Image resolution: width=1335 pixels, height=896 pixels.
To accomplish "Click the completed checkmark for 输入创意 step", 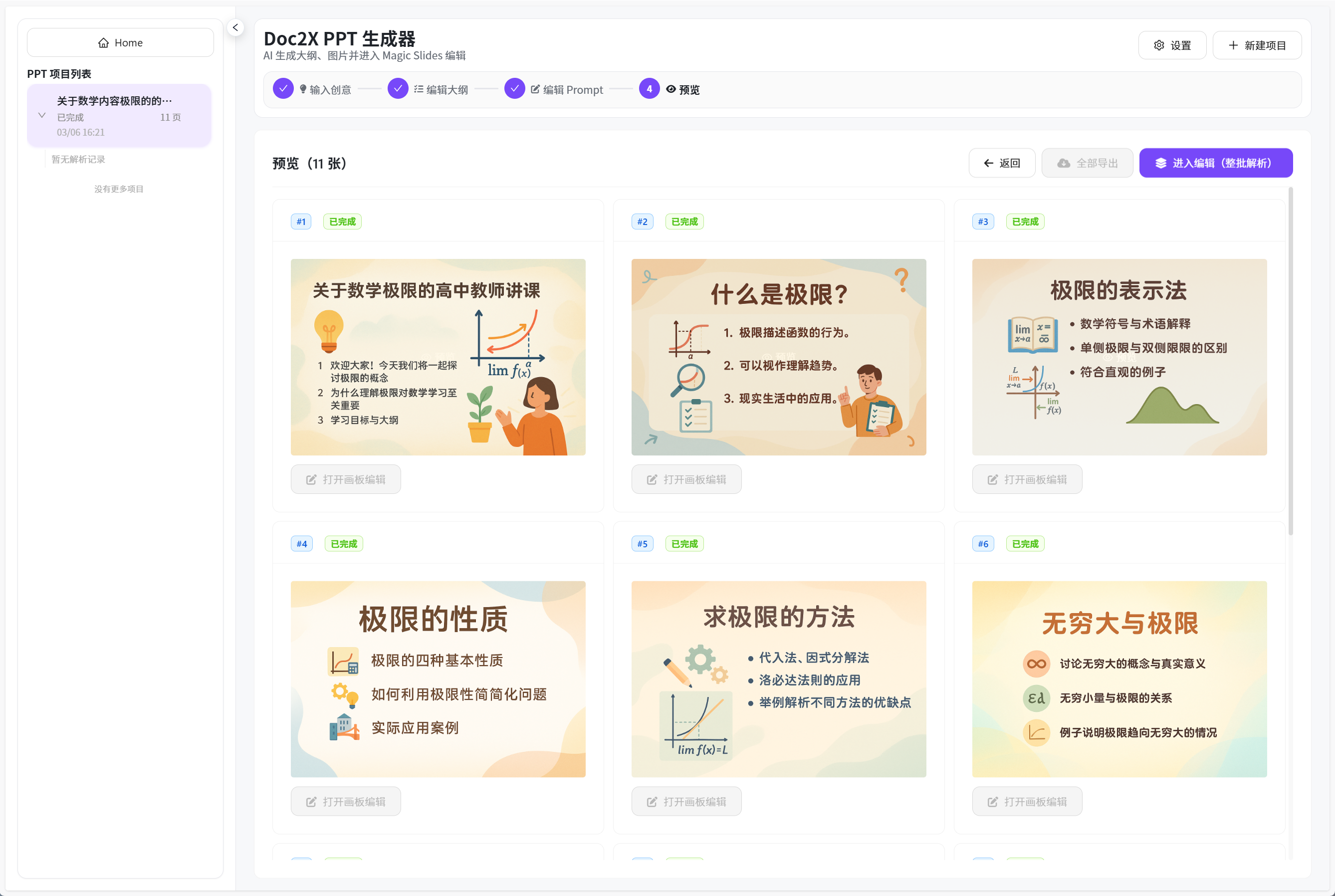I will [x=283, y=89].
